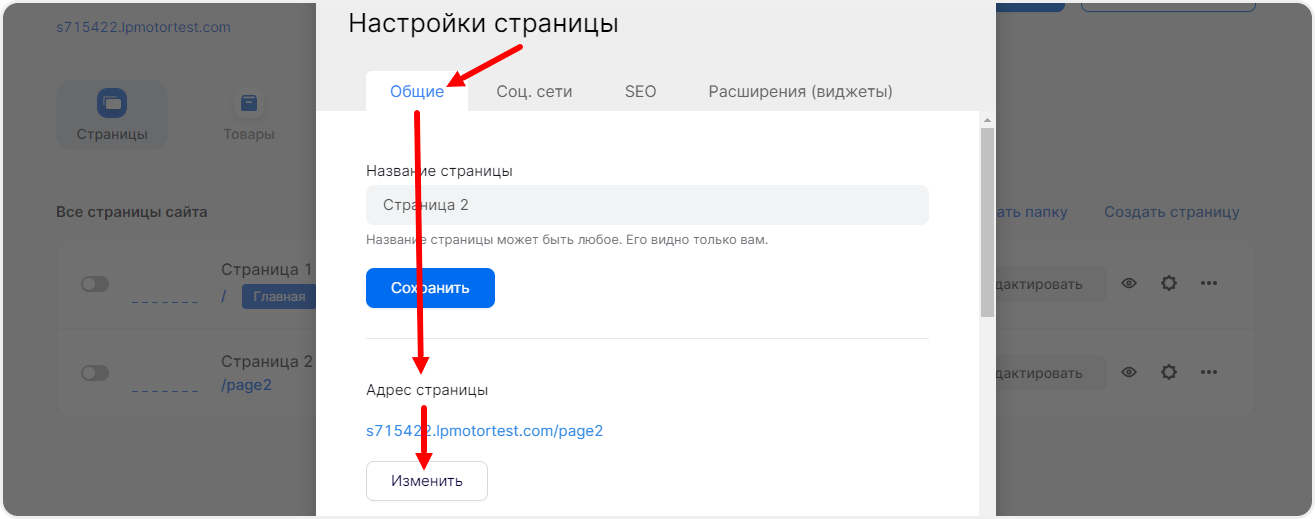Open the s715422.lpmotortest.com/page2 link
Screen dimensions: 1315x519
[x=484, y=431]
